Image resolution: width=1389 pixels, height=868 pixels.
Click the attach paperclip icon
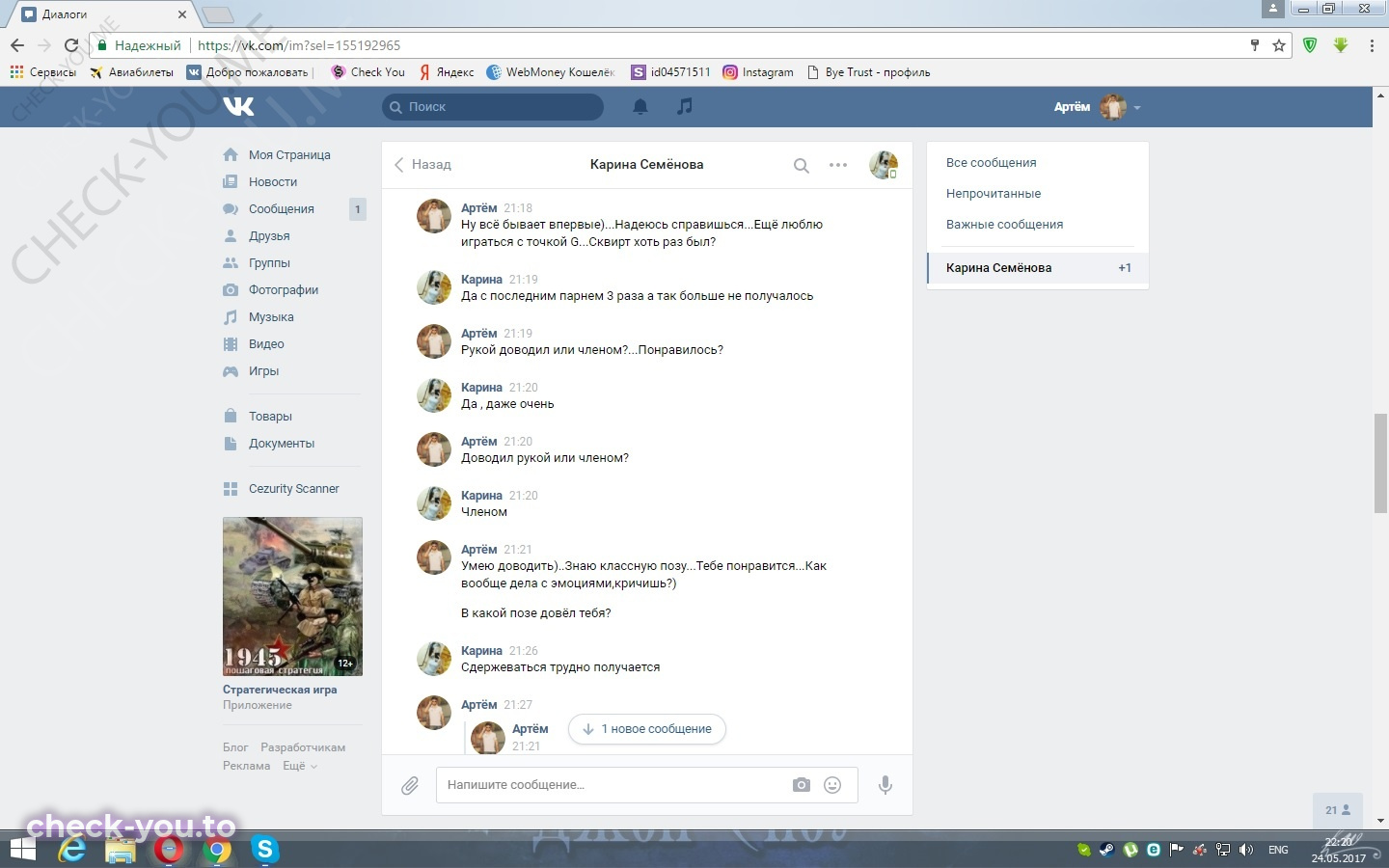coord(410,785)
